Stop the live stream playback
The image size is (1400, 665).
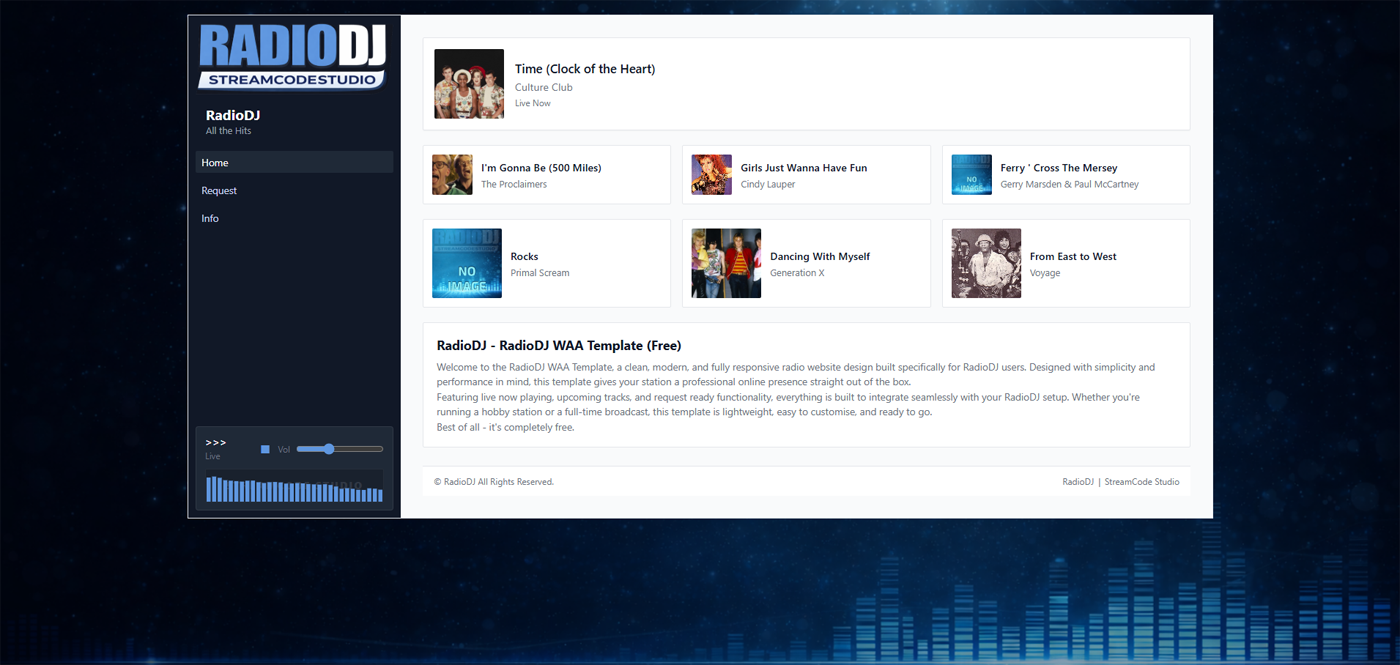[x=265, y=450]
